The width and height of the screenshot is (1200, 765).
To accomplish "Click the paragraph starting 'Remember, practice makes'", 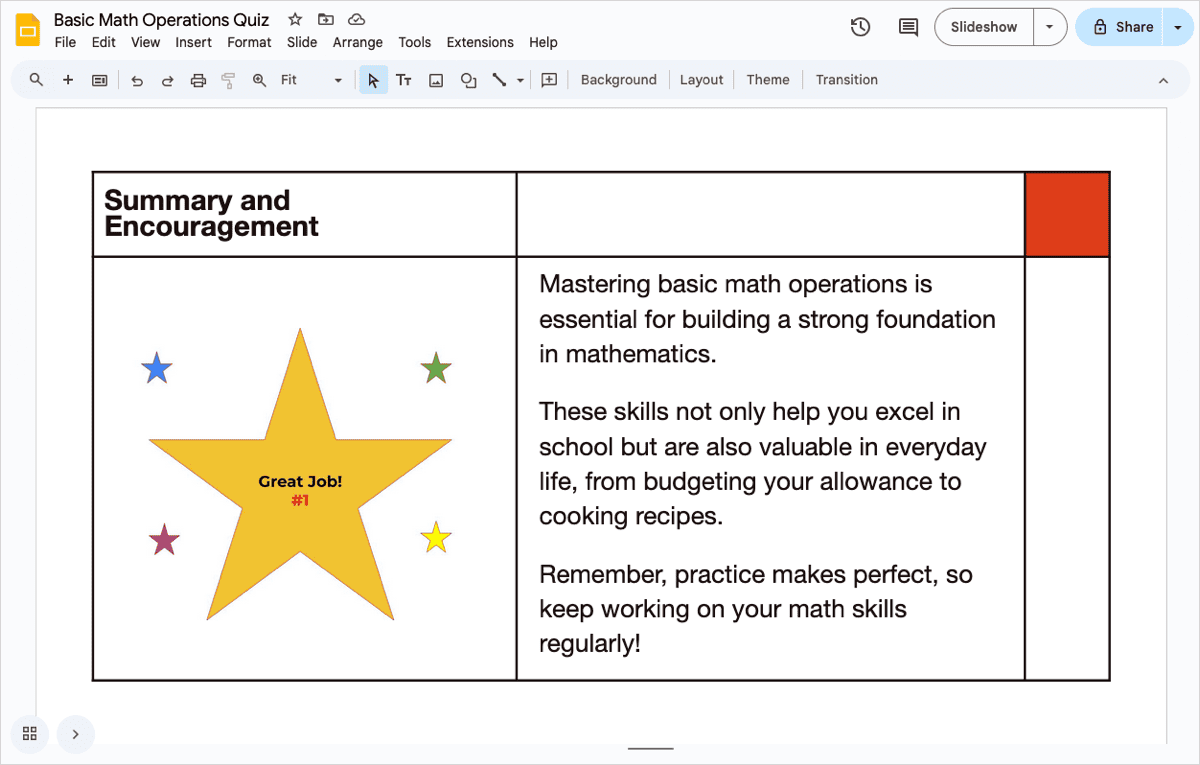I will (756, 609).
